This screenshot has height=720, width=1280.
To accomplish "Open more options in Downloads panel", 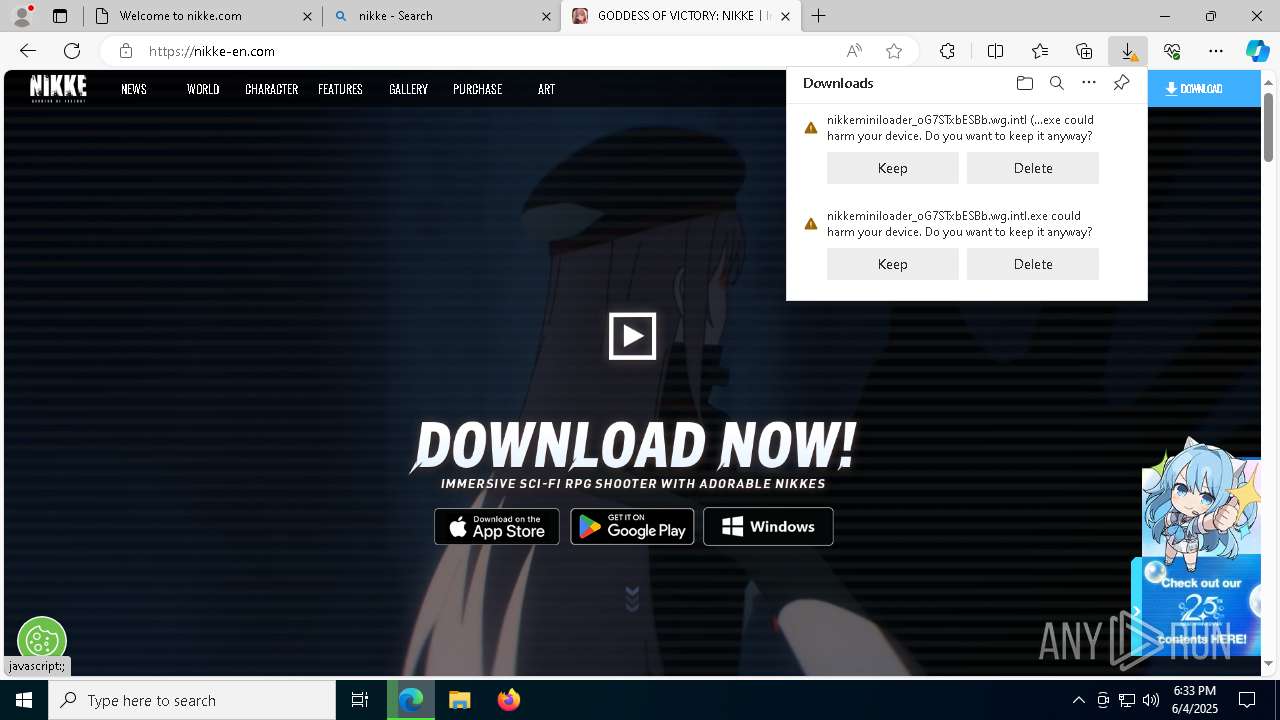I will click(x=1089, y=83).
